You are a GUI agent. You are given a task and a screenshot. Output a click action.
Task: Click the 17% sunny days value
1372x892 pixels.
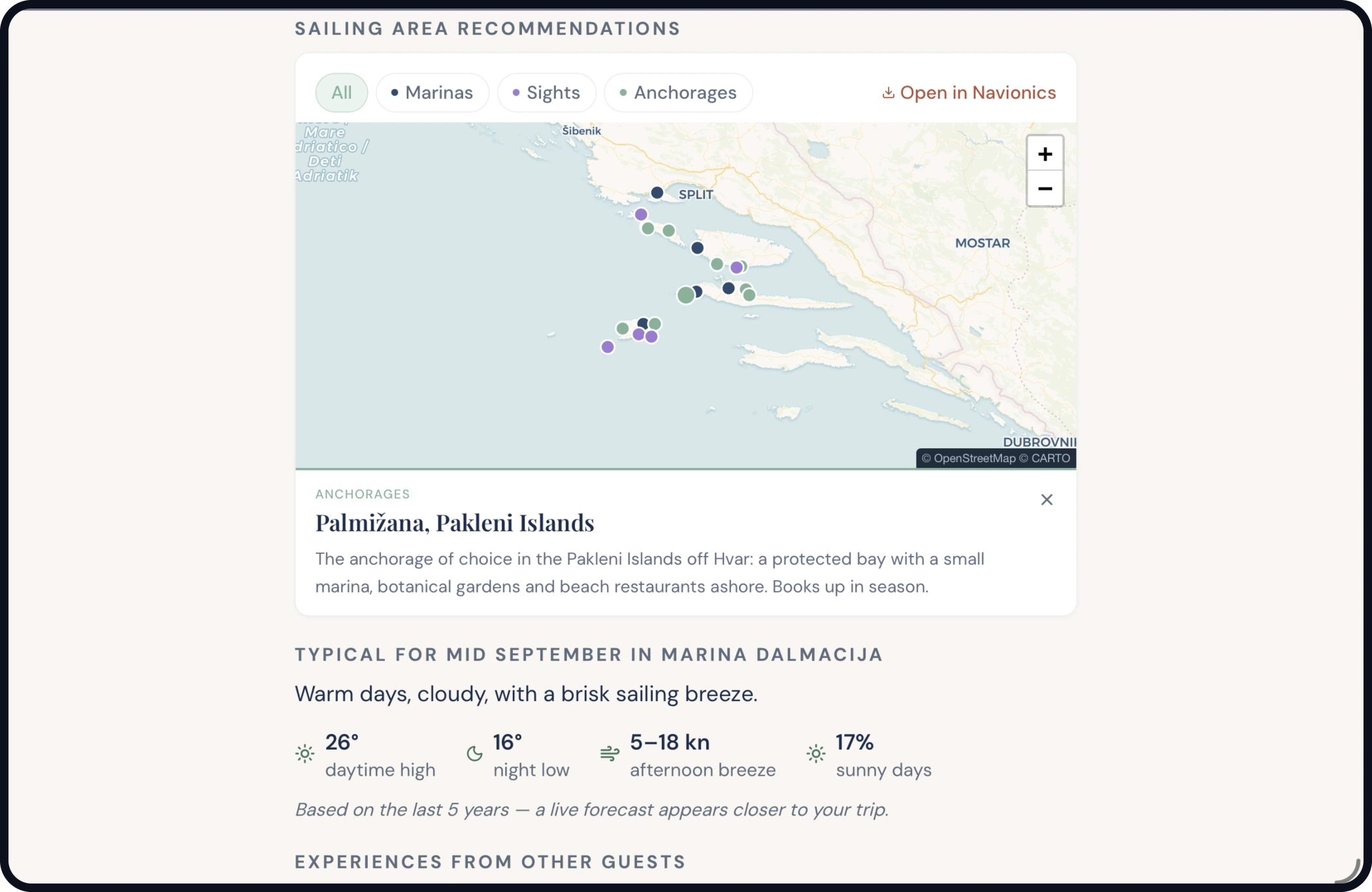[x=855, y=742]
